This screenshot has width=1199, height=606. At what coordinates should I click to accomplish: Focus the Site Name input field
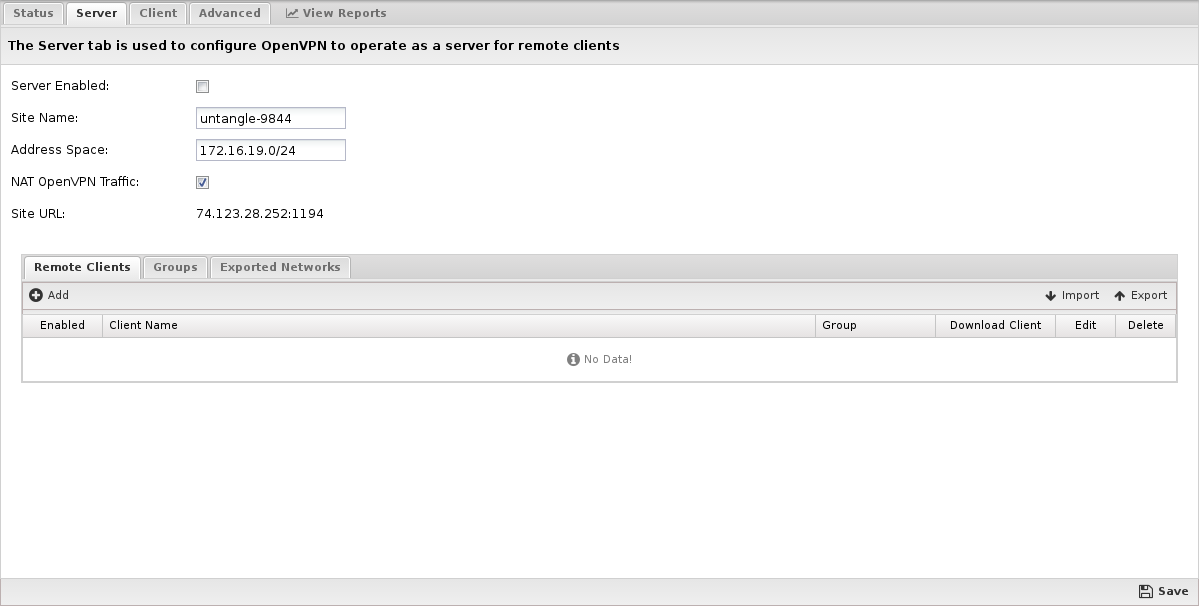pos(271,118)
